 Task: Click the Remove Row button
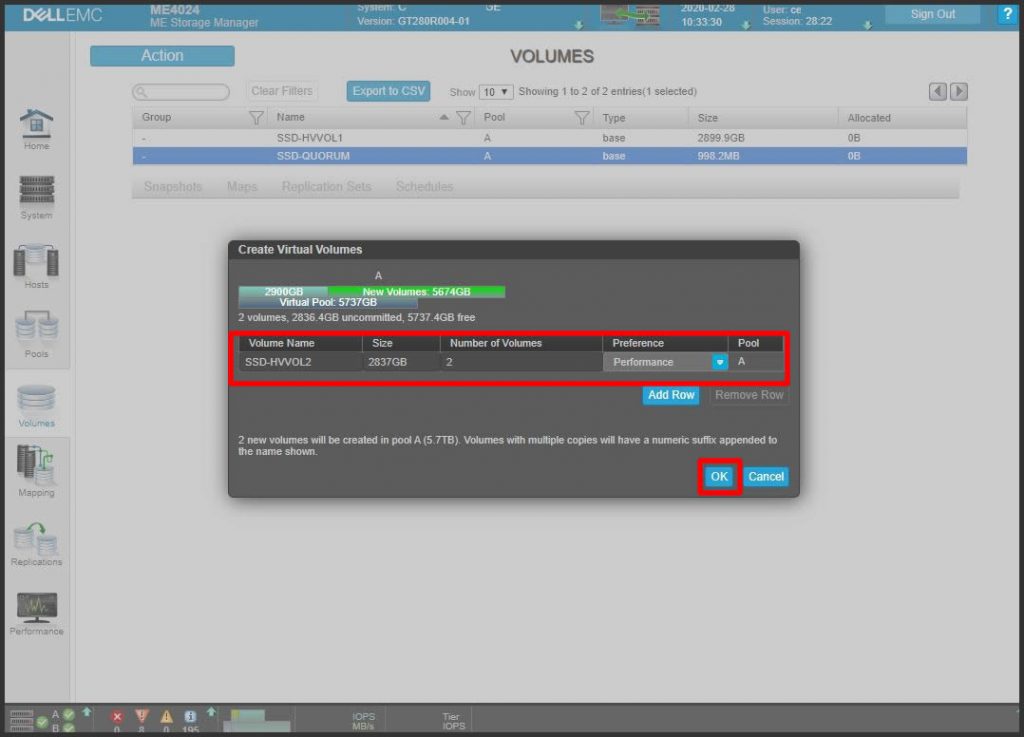(749, 395)
